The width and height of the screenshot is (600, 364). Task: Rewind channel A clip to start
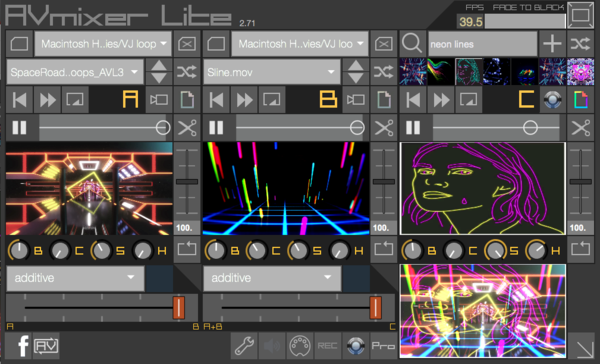[20, 100]
